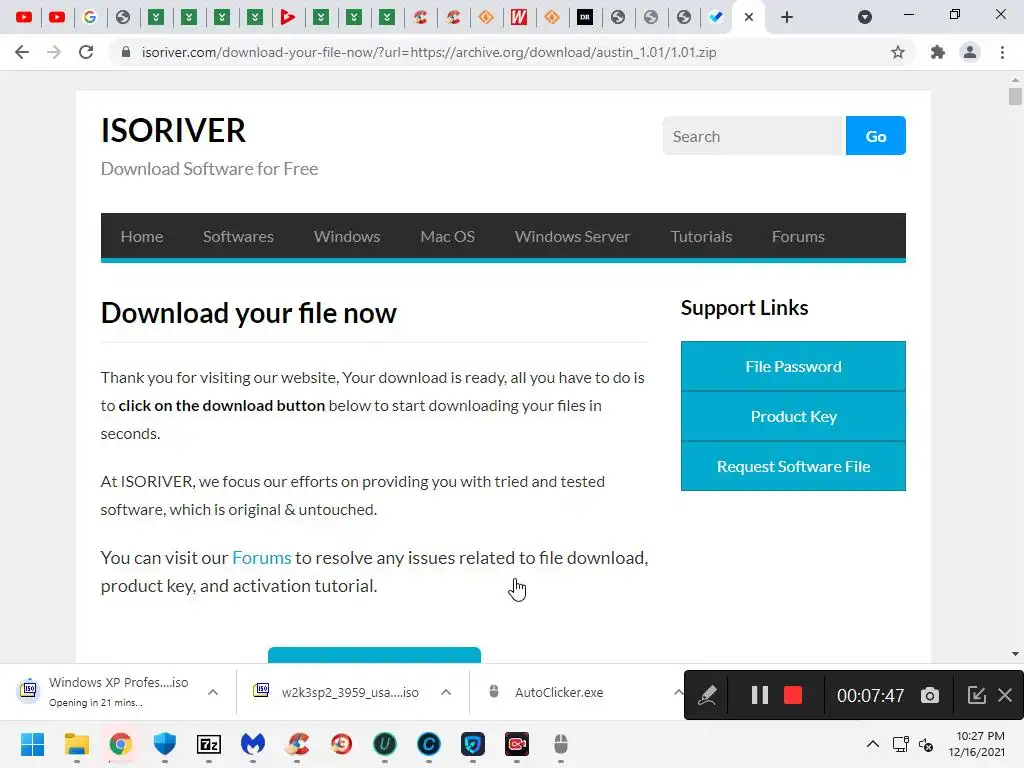
Task: Switch to the Google tab
Action: [90, 17]
